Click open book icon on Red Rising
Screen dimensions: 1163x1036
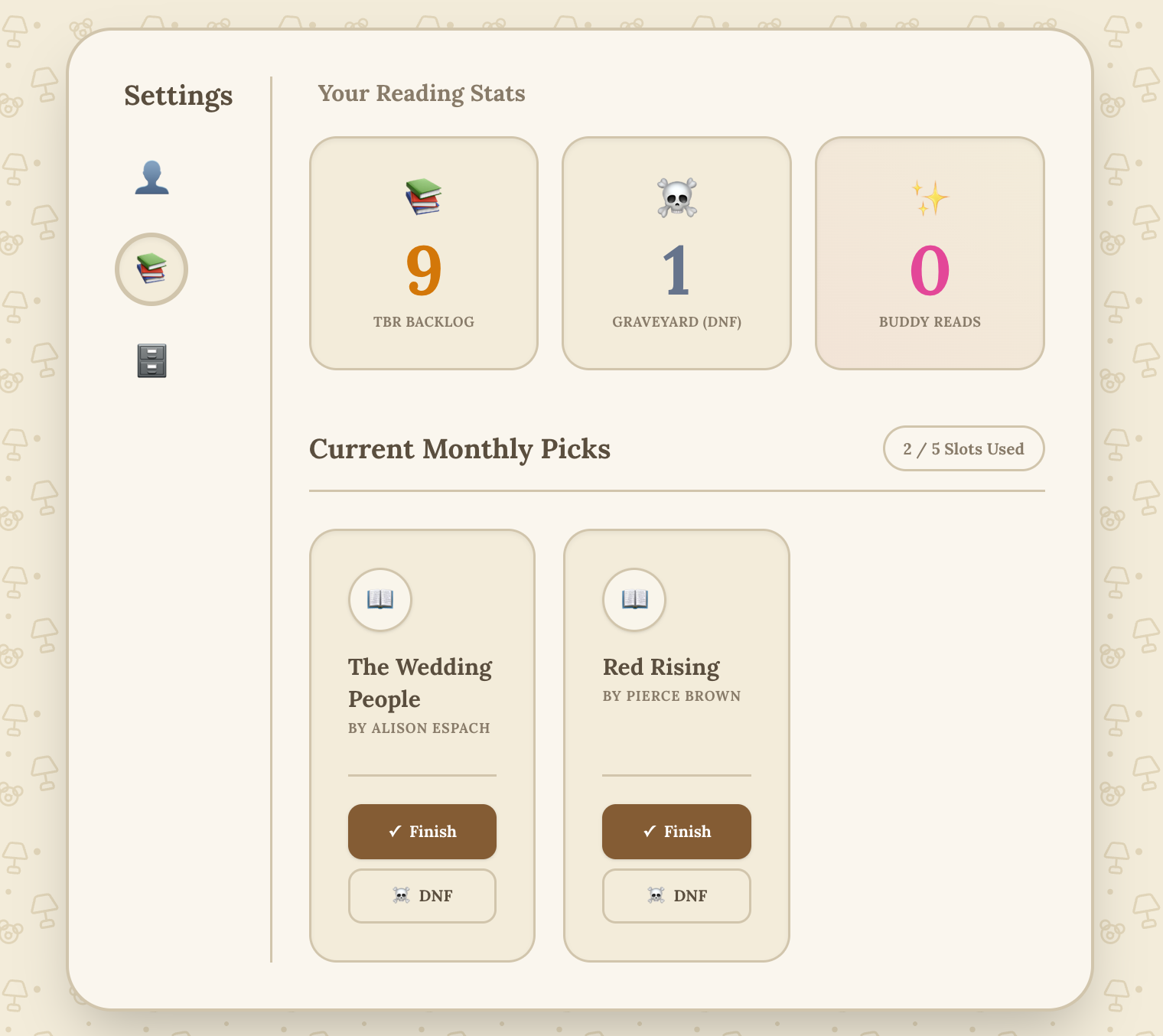(x=634, y=599)
